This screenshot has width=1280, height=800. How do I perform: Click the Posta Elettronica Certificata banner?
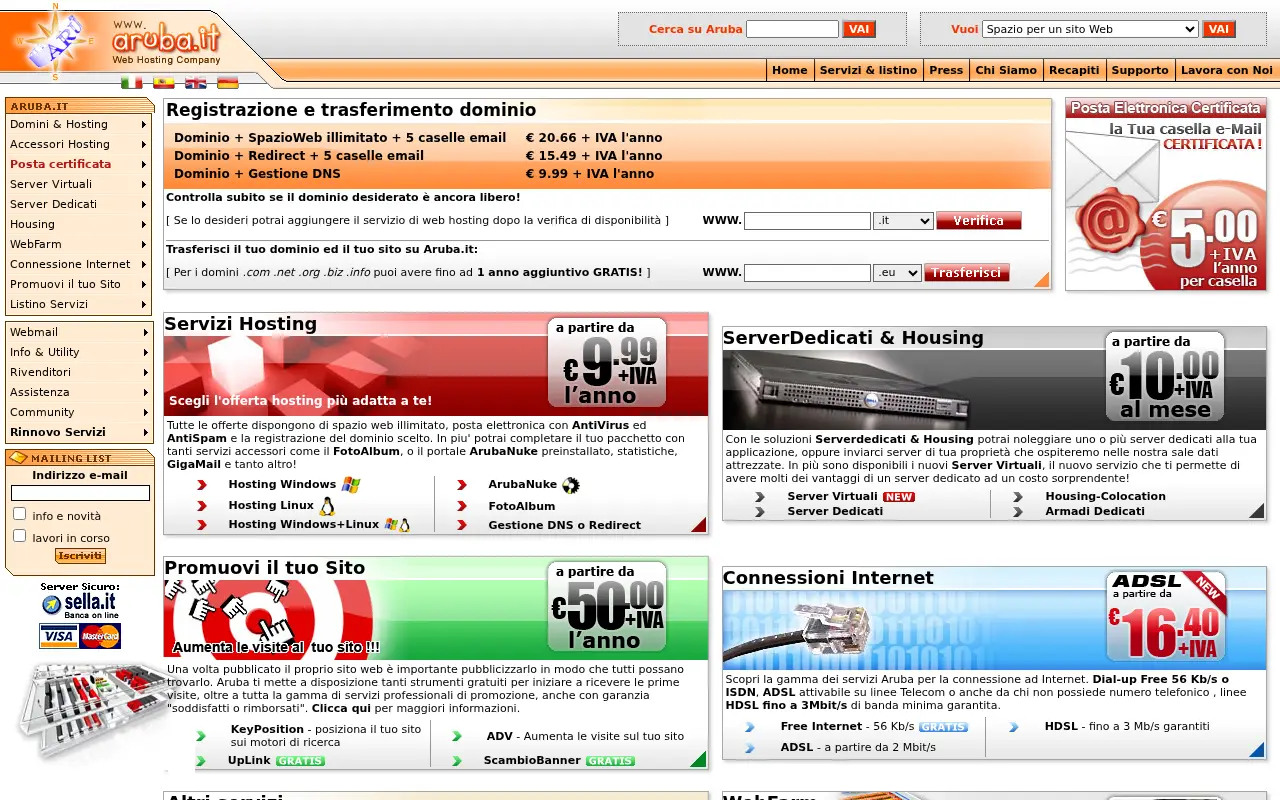1166,194
